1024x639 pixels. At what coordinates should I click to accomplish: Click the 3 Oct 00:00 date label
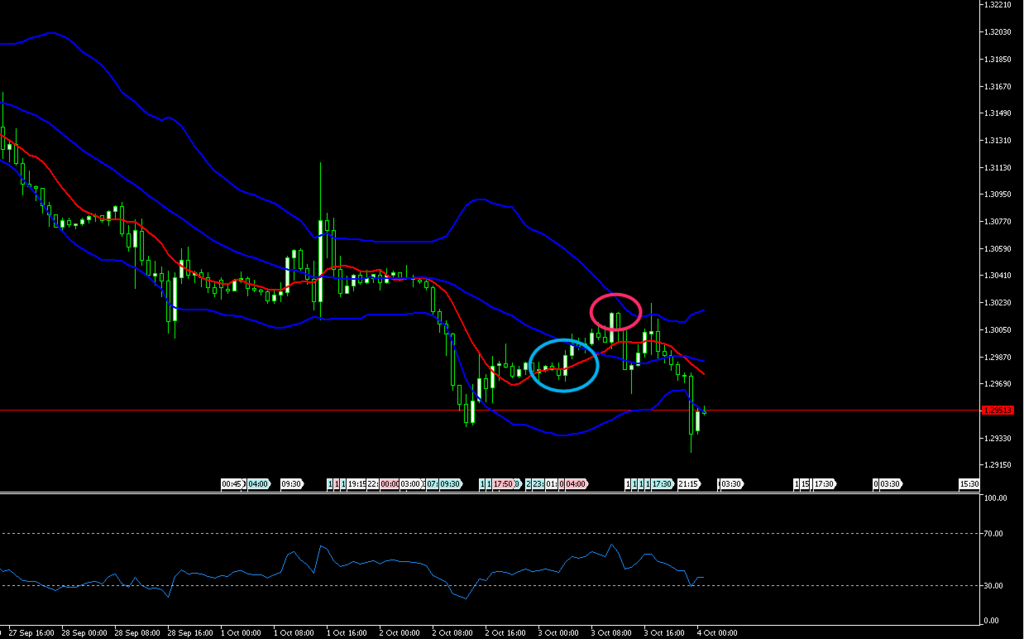pos(558,633)
